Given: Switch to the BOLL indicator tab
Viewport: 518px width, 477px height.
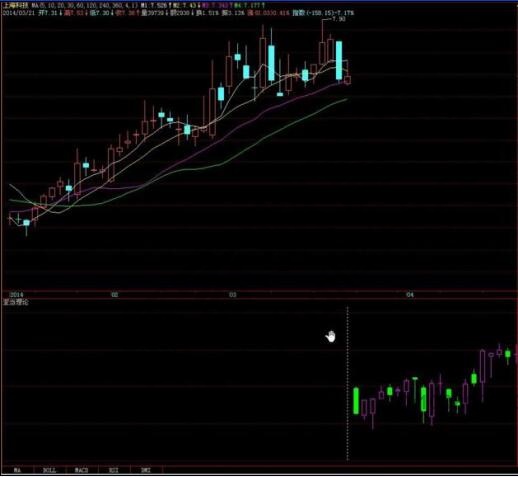Looking at the screenshot, I should point(49,470).
